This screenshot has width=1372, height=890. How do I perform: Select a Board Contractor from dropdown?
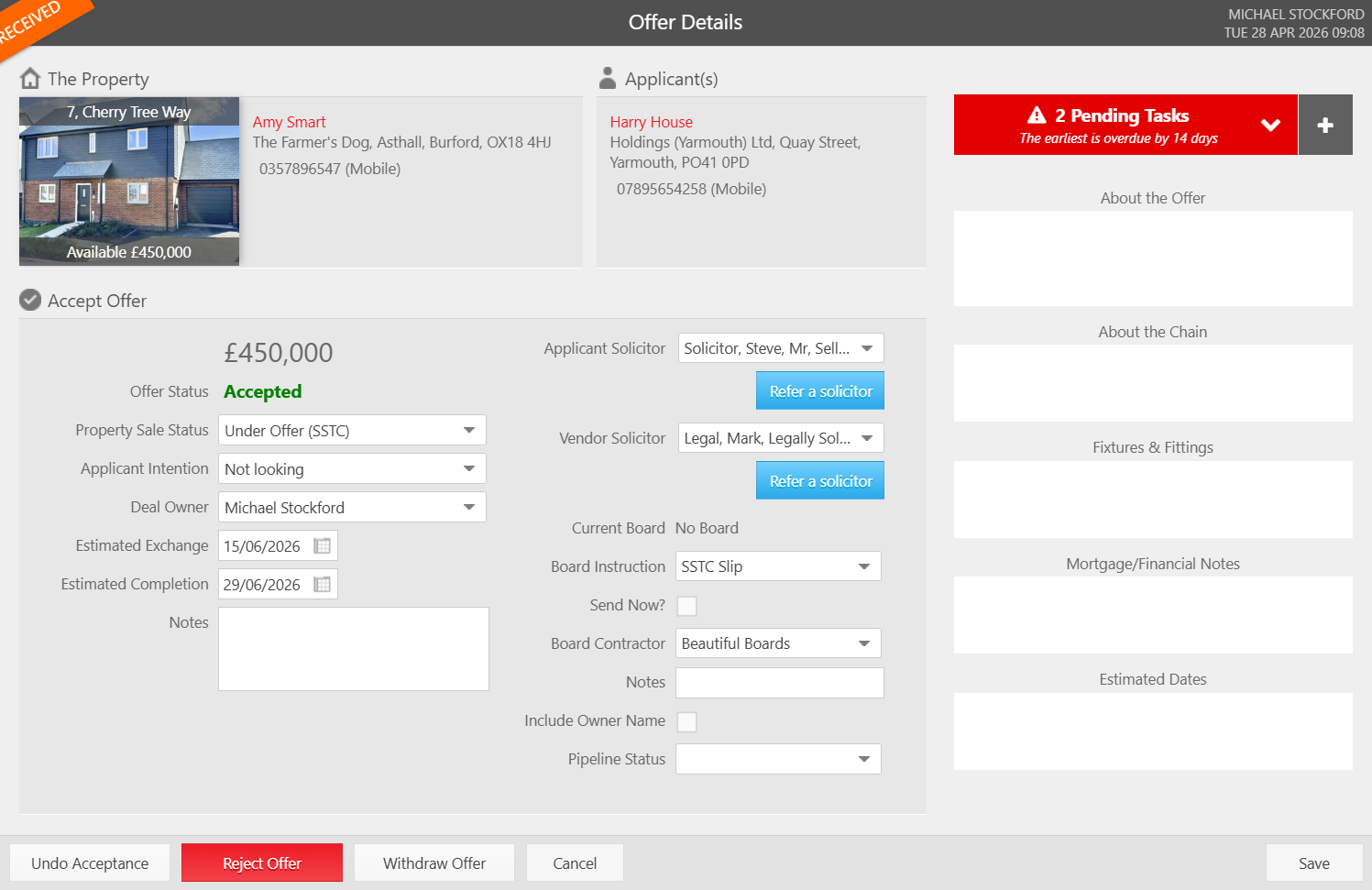tap(778, 643)
